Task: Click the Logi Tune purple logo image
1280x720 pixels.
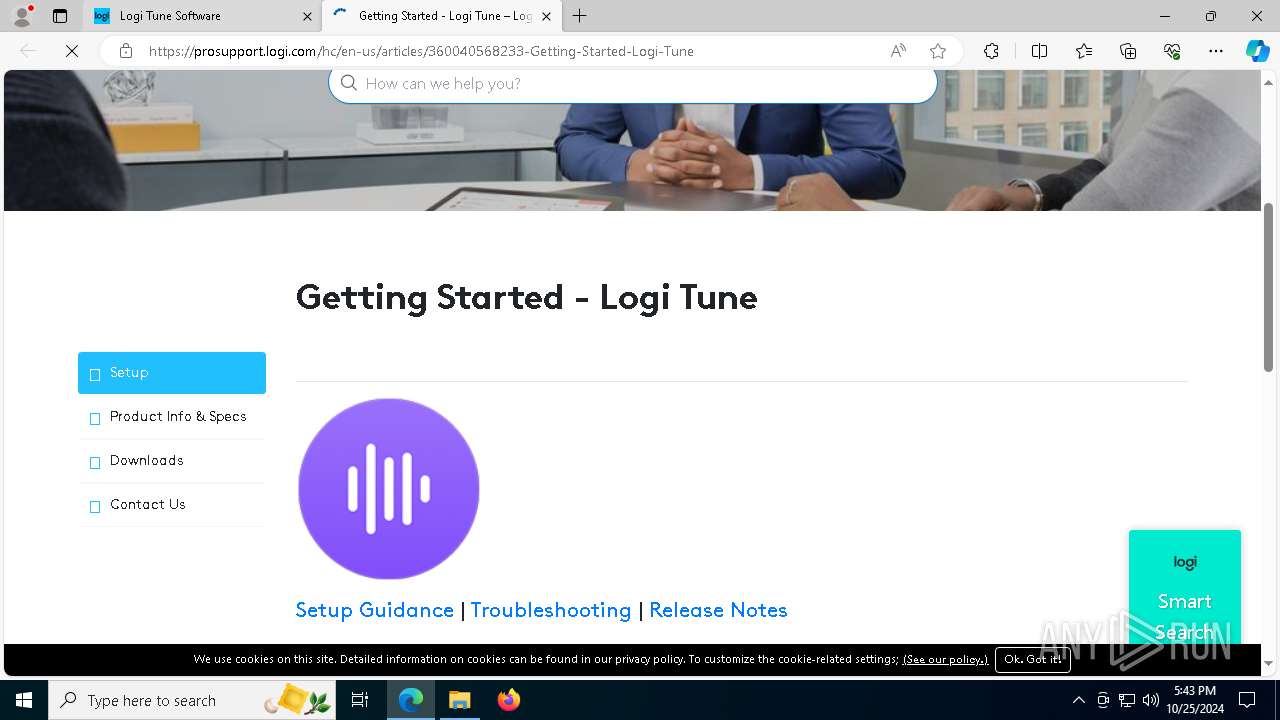Action: pos(389,489)
